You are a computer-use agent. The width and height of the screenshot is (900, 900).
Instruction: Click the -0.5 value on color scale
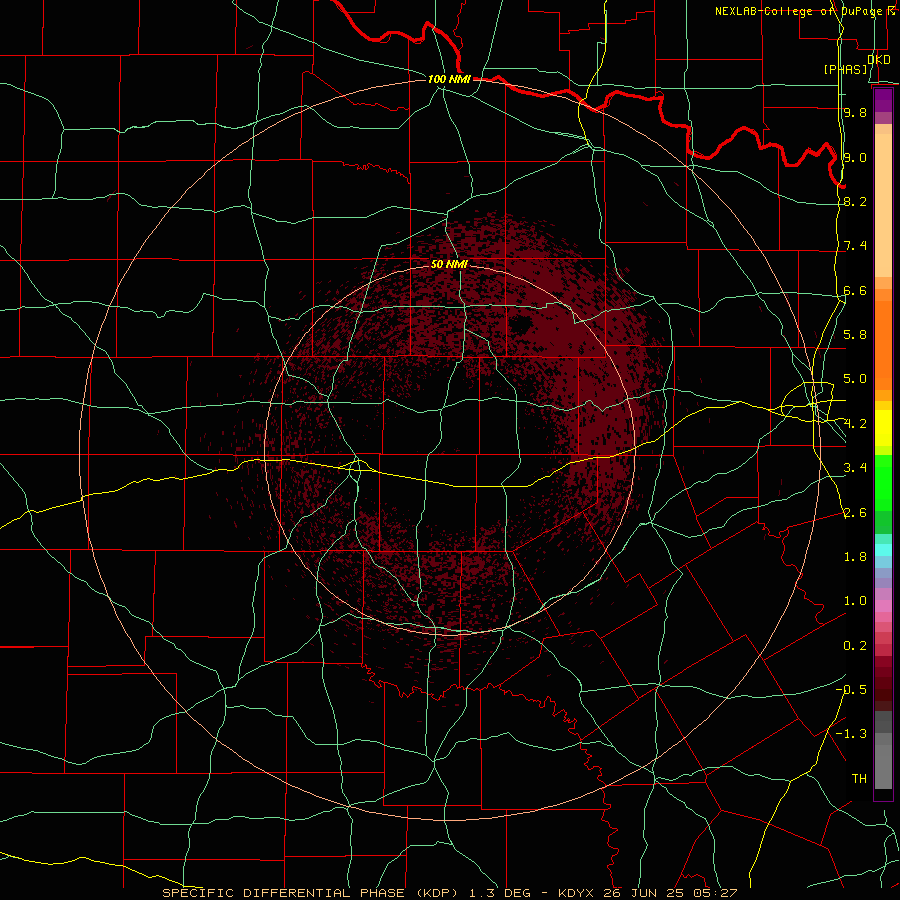[x=851, y=690]
